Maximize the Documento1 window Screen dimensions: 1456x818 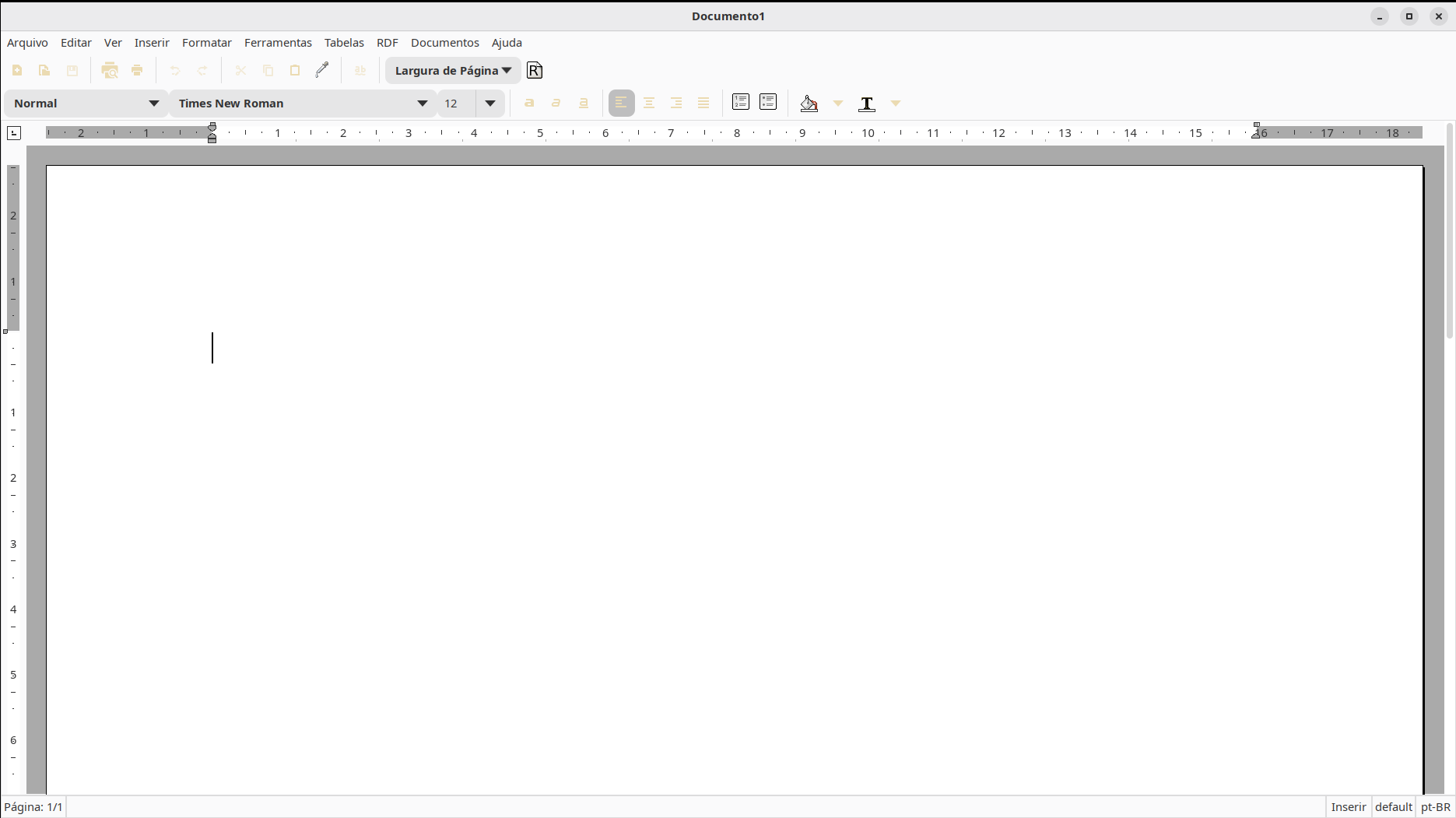click(x=1409, y=16)
